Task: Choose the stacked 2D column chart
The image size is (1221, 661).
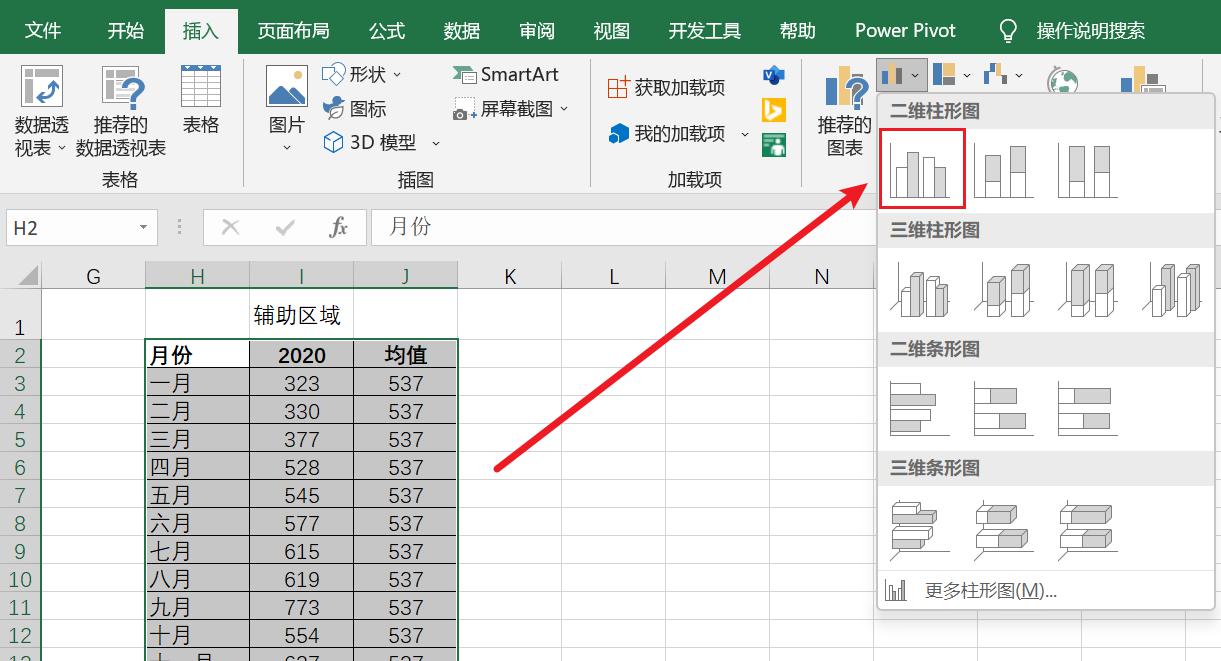Action: pos(1004,170)
